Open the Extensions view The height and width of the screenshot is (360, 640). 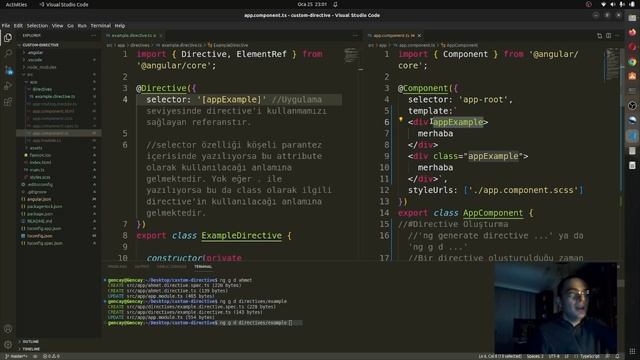tap(8, 102)
